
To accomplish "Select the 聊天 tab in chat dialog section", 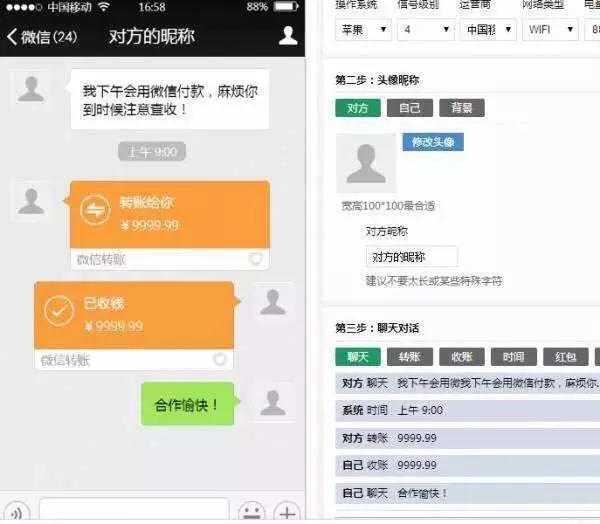I will click(358, 357).
